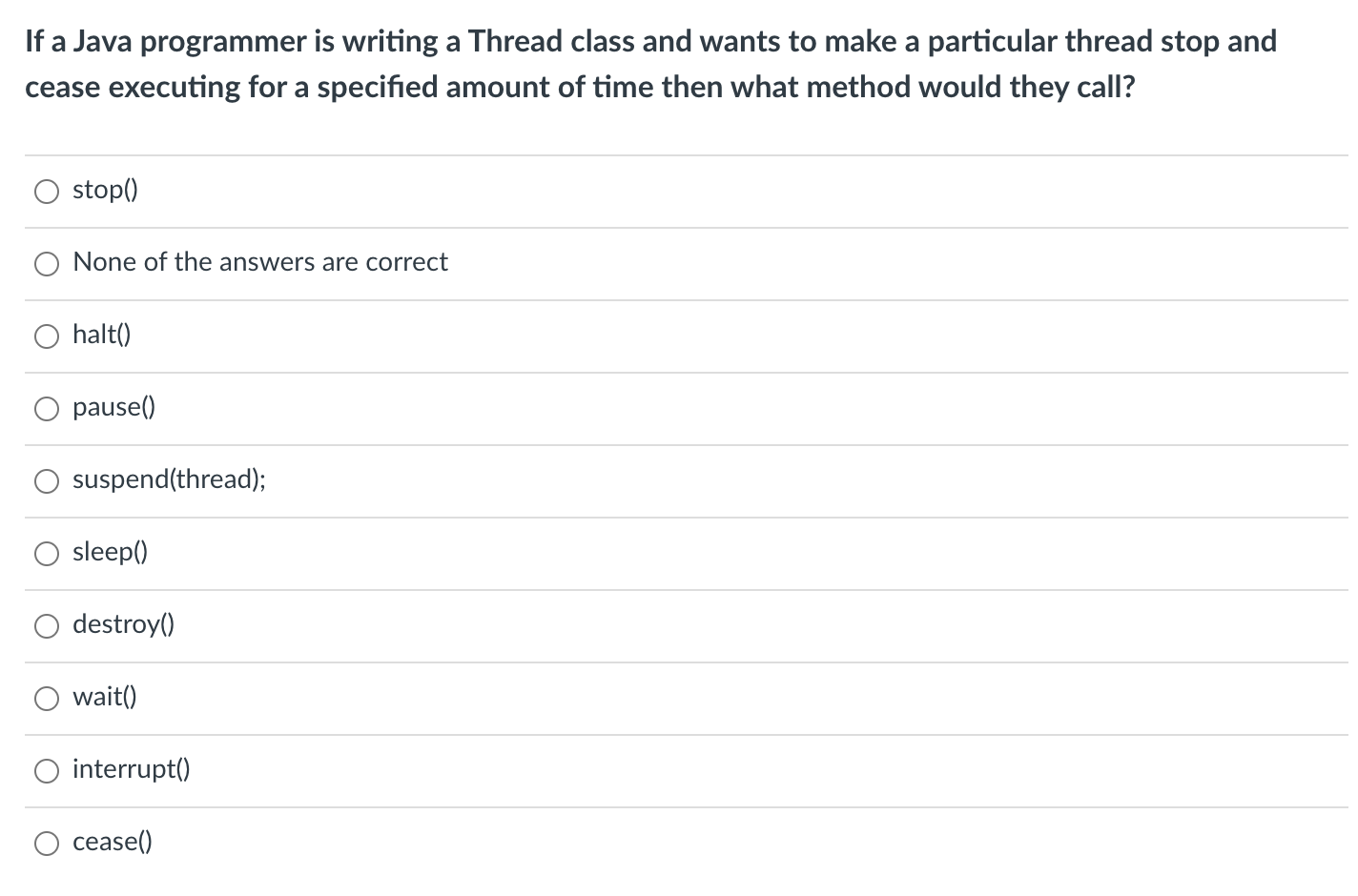This screenshot has width=1358, height=896.
Task: Choose the cease() answer option
Action: click(45, 843)
